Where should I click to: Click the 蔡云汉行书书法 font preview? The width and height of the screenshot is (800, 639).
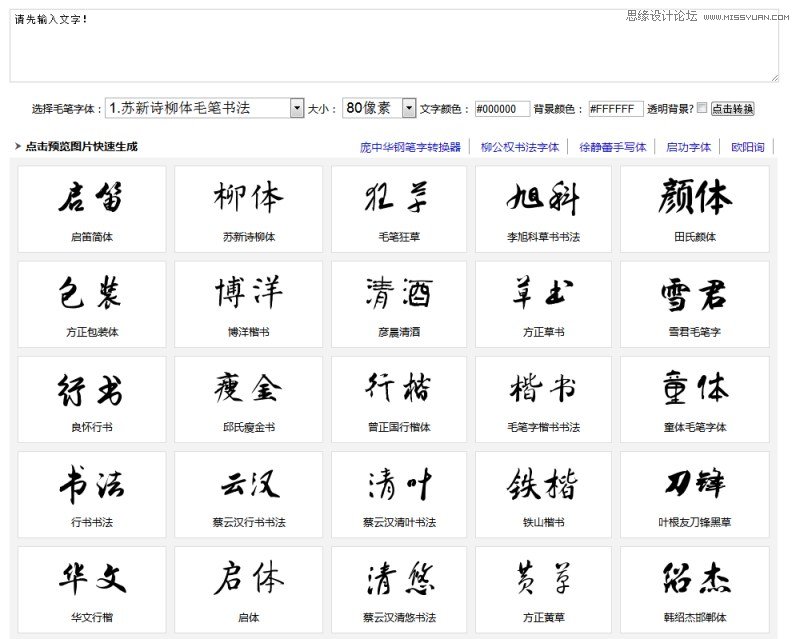[x=248, y=495]
